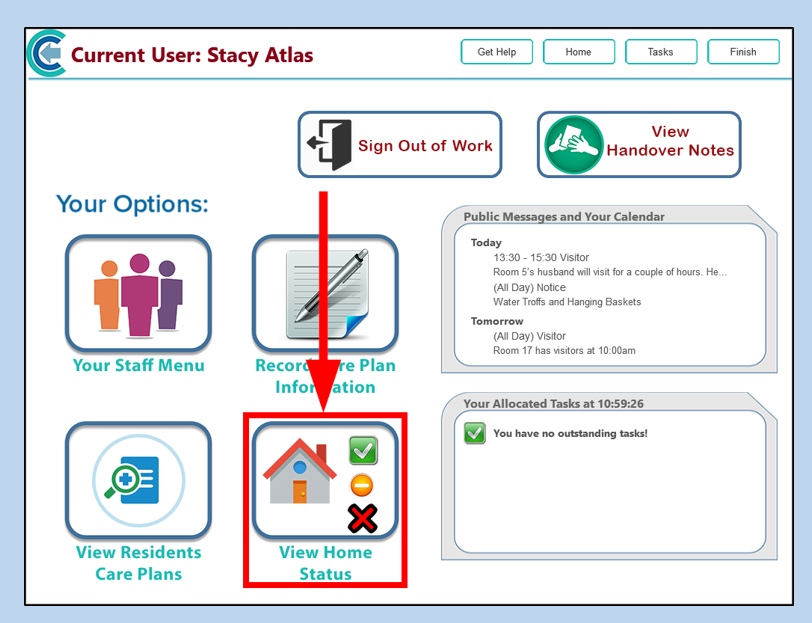Click the red cross in Home Status tile
The image size is (812, 623).
pos(362,518)
